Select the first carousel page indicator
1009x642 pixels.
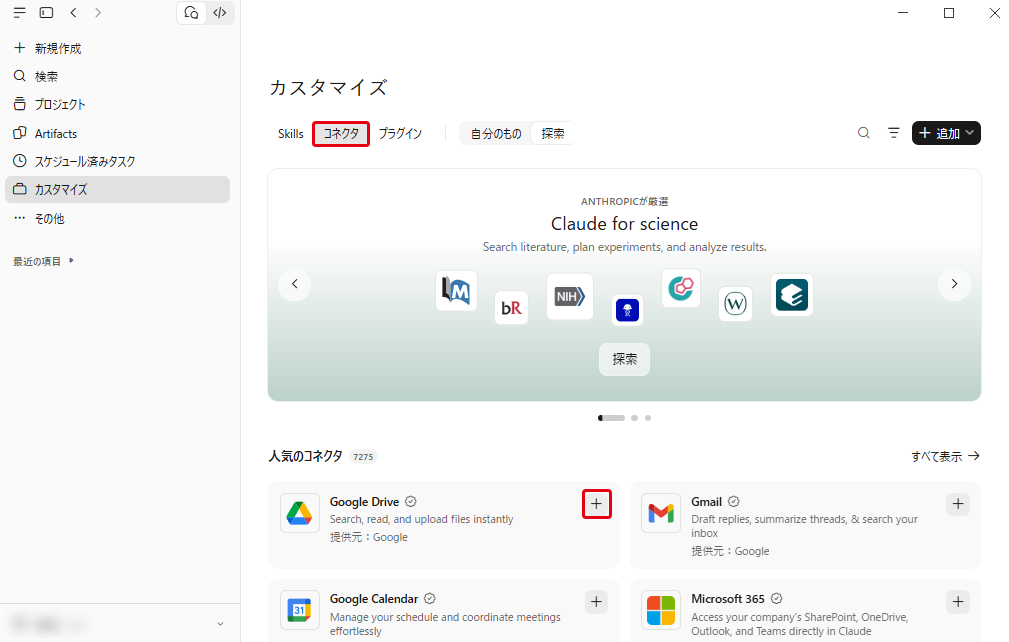coord(611,418)
